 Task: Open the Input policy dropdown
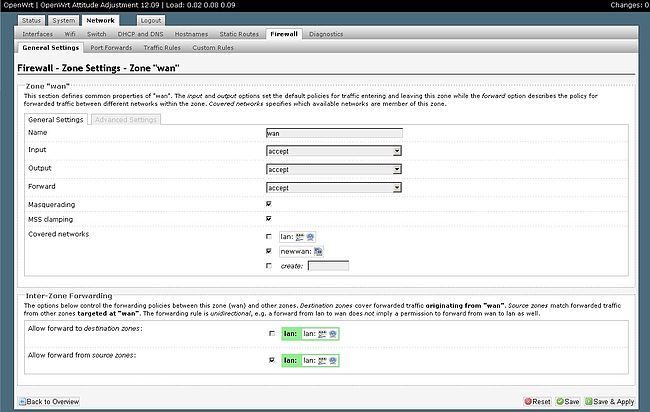coord(334,150)
